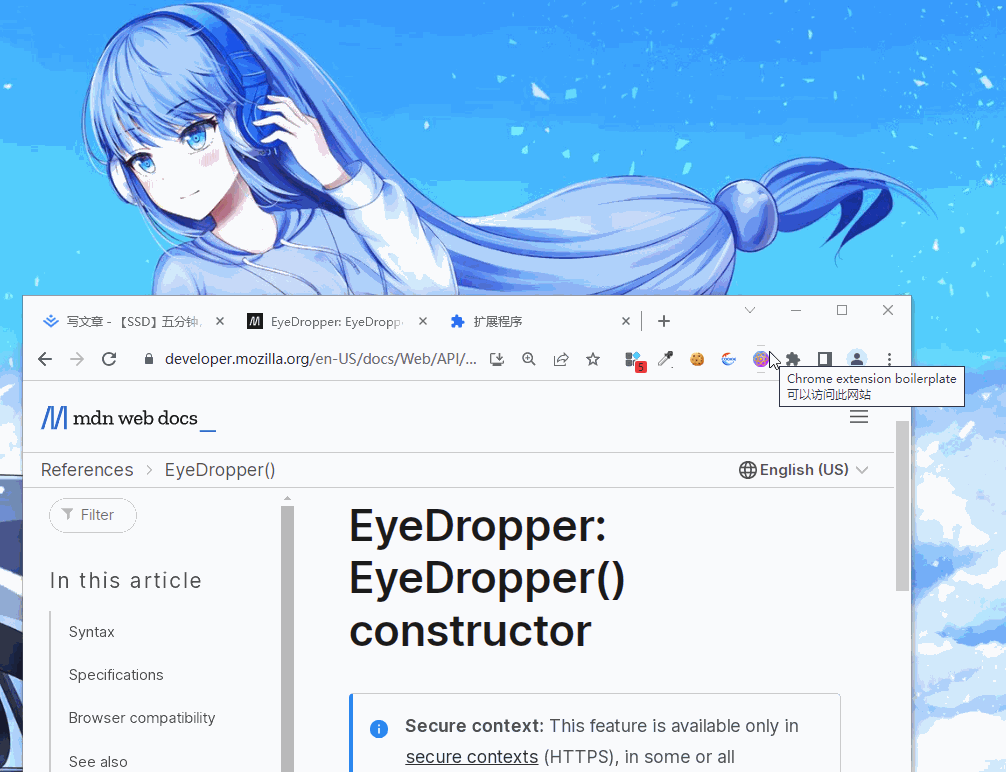The height and width of the screenshot is (772, 1006).
Task: Open the cookie extension icon
Action: click(697, 359)
